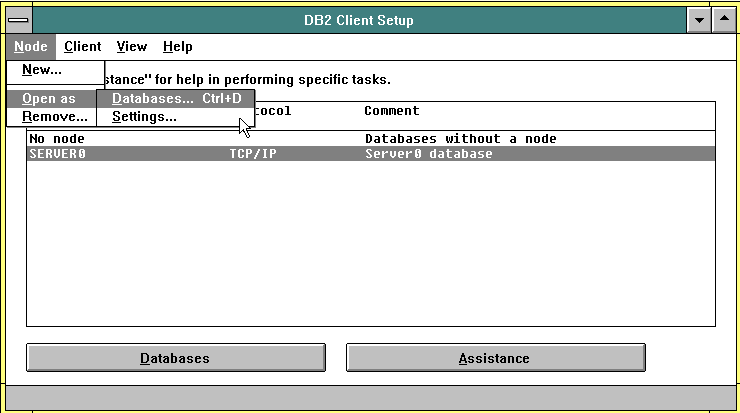Click the Comment column header
This screenshot has height=413, width=740.
pos(392,111)
